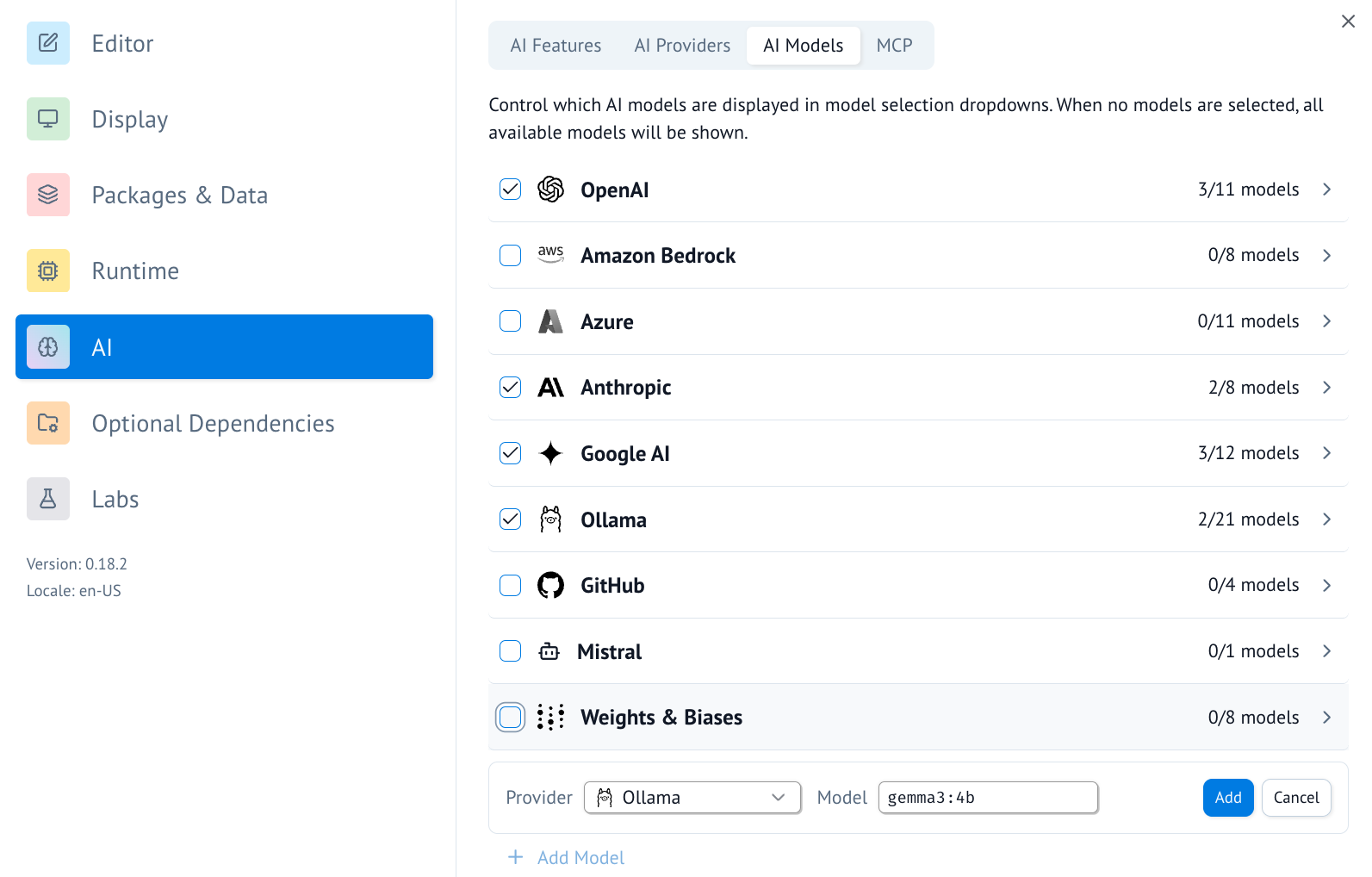Expand the Google AI models chevron
This screenshot has width=1372, height=877.
(x=1326, y=453)
